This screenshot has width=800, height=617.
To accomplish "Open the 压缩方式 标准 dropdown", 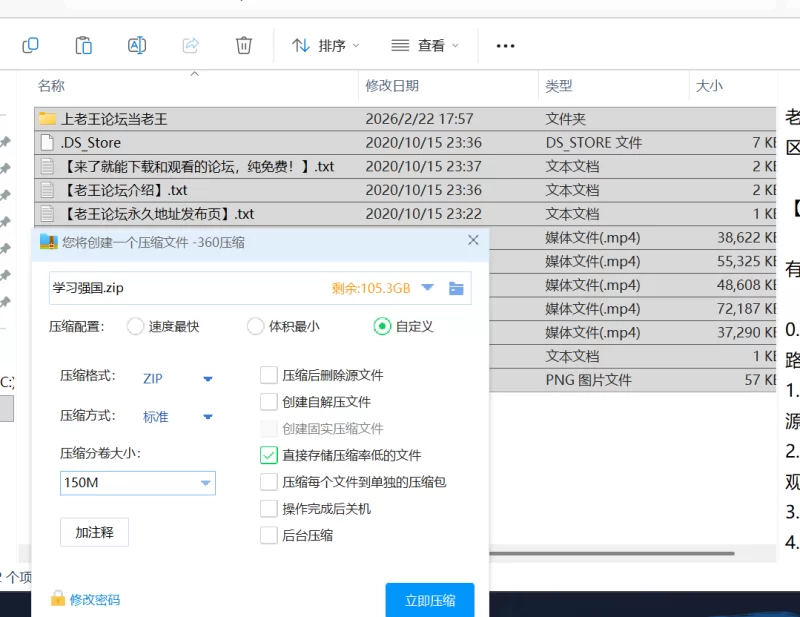I will click(208, 416).
